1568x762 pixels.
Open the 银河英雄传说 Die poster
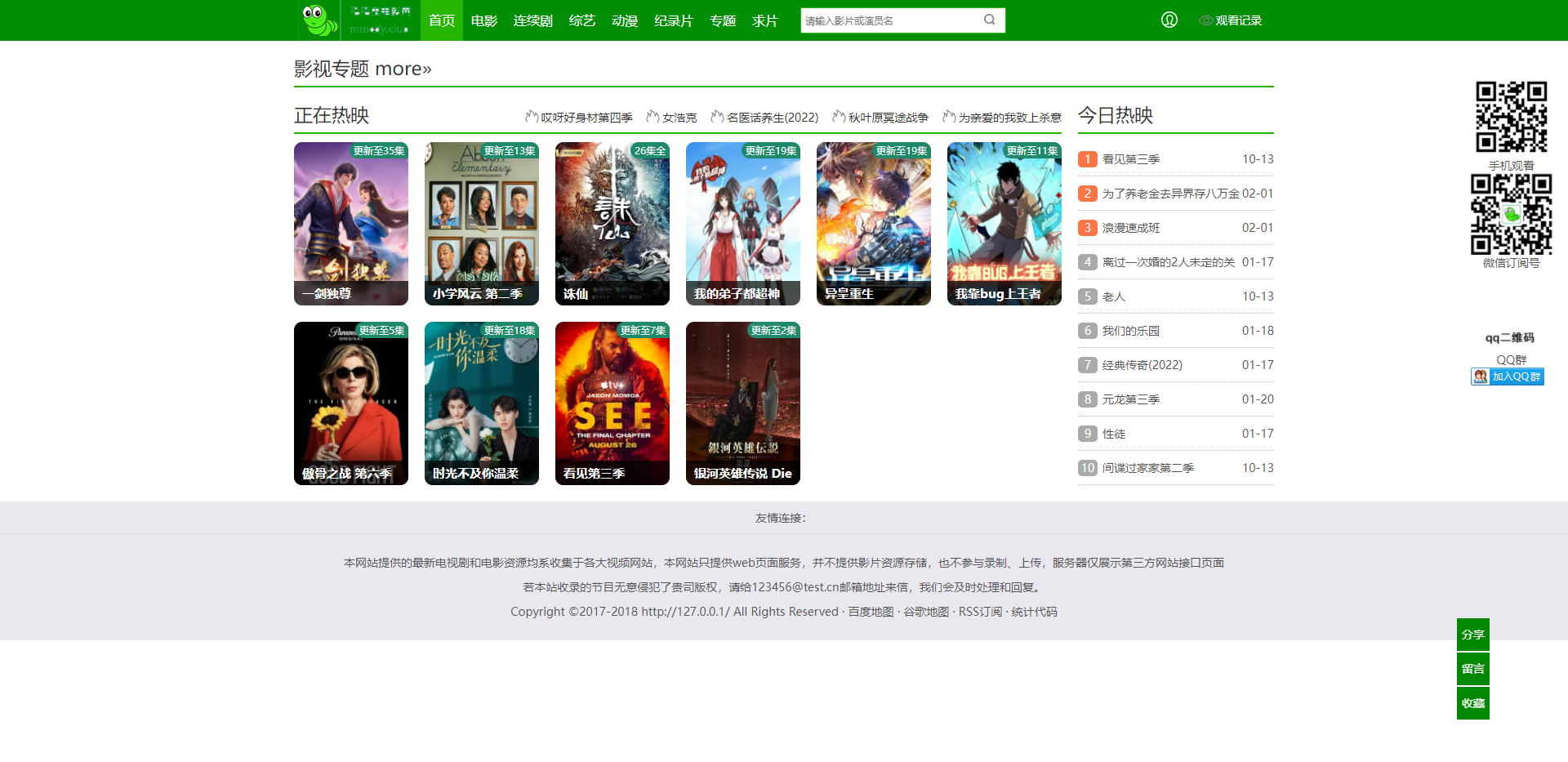[x=743, y=403]
